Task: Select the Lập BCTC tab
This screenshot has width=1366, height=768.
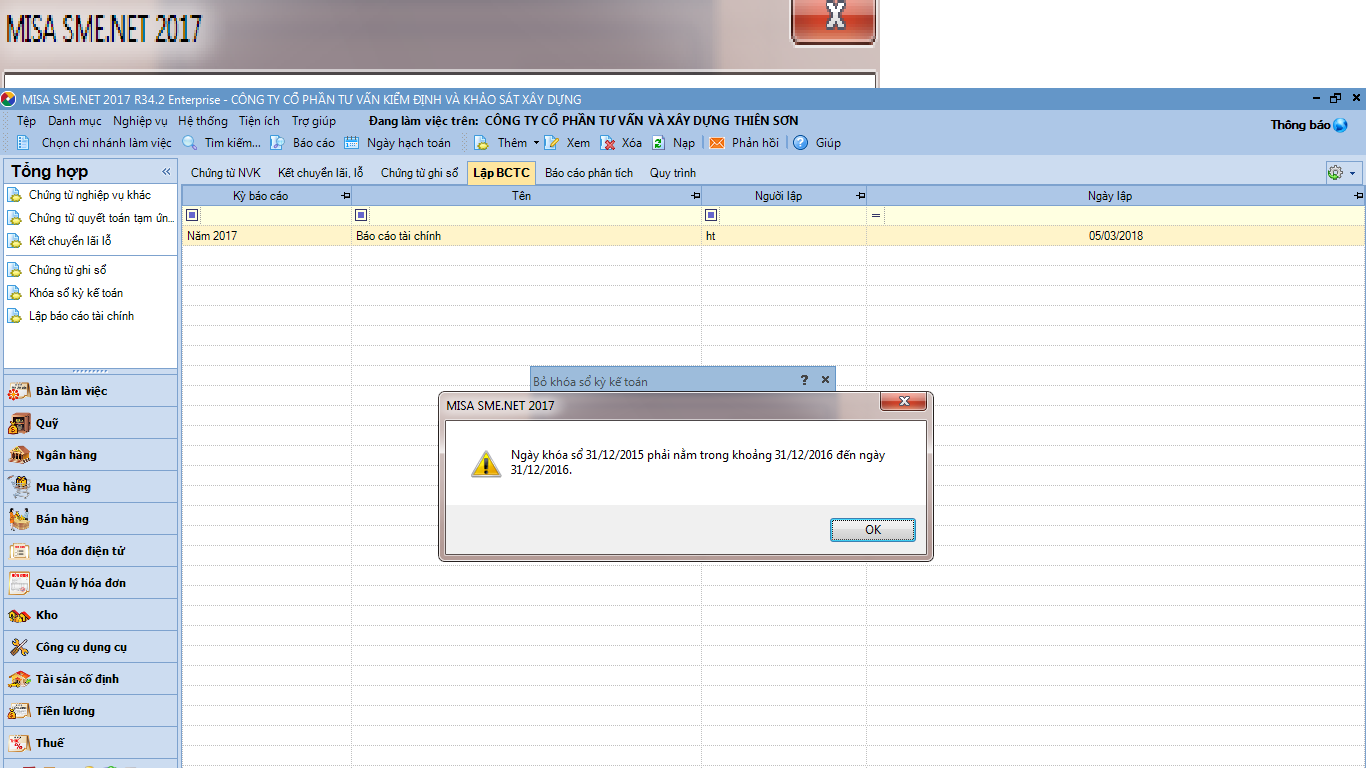Action: click(501, 173)
